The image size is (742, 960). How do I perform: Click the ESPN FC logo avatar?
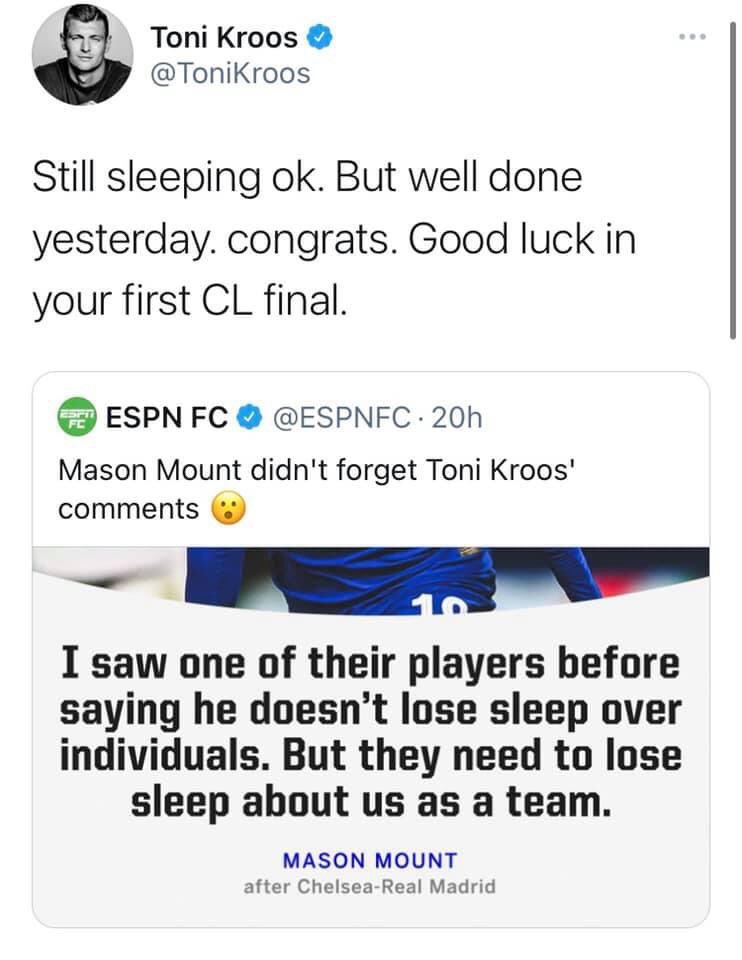75,417
